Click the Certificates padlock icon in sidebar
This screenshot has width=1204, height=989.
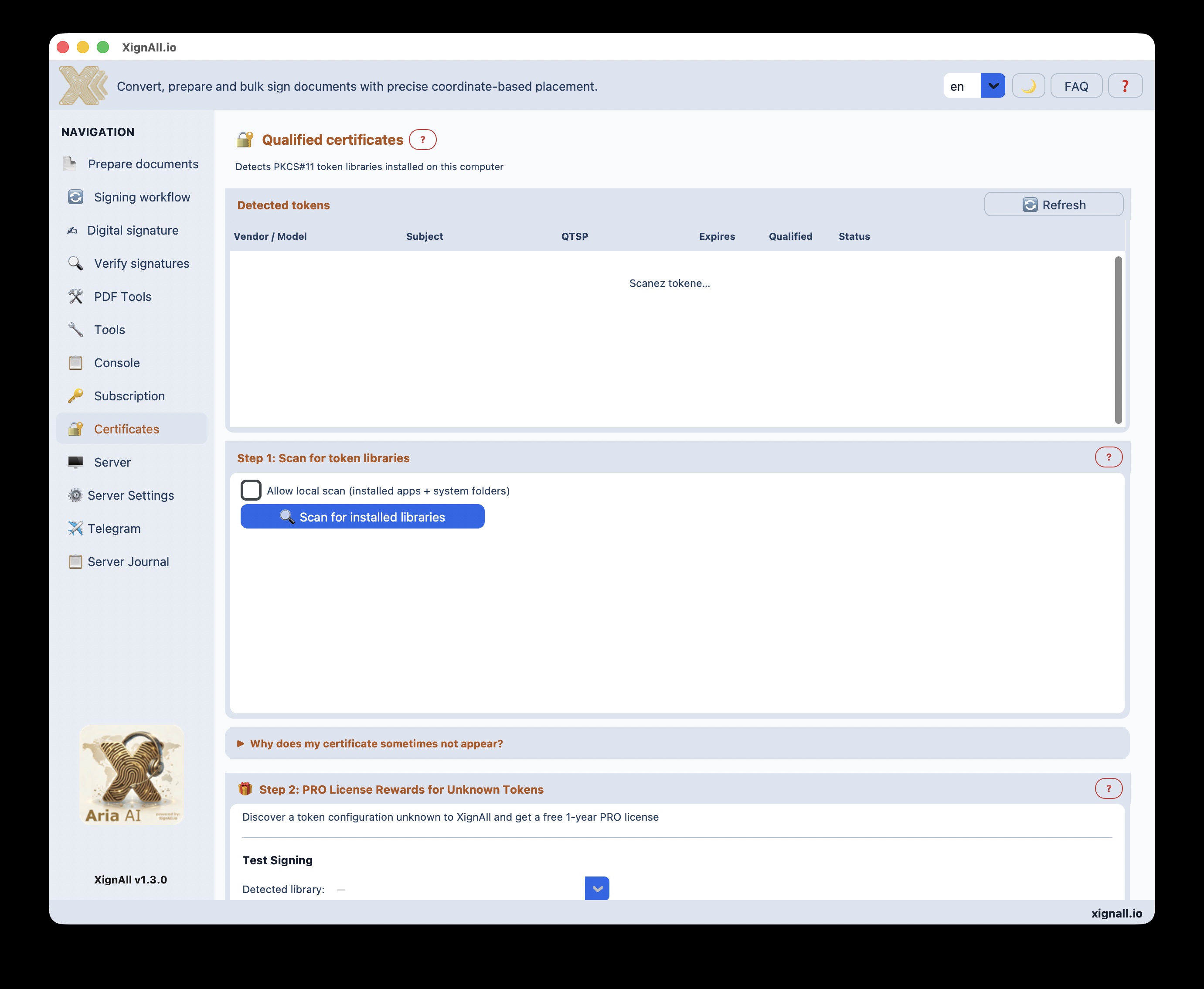[76, 428]
